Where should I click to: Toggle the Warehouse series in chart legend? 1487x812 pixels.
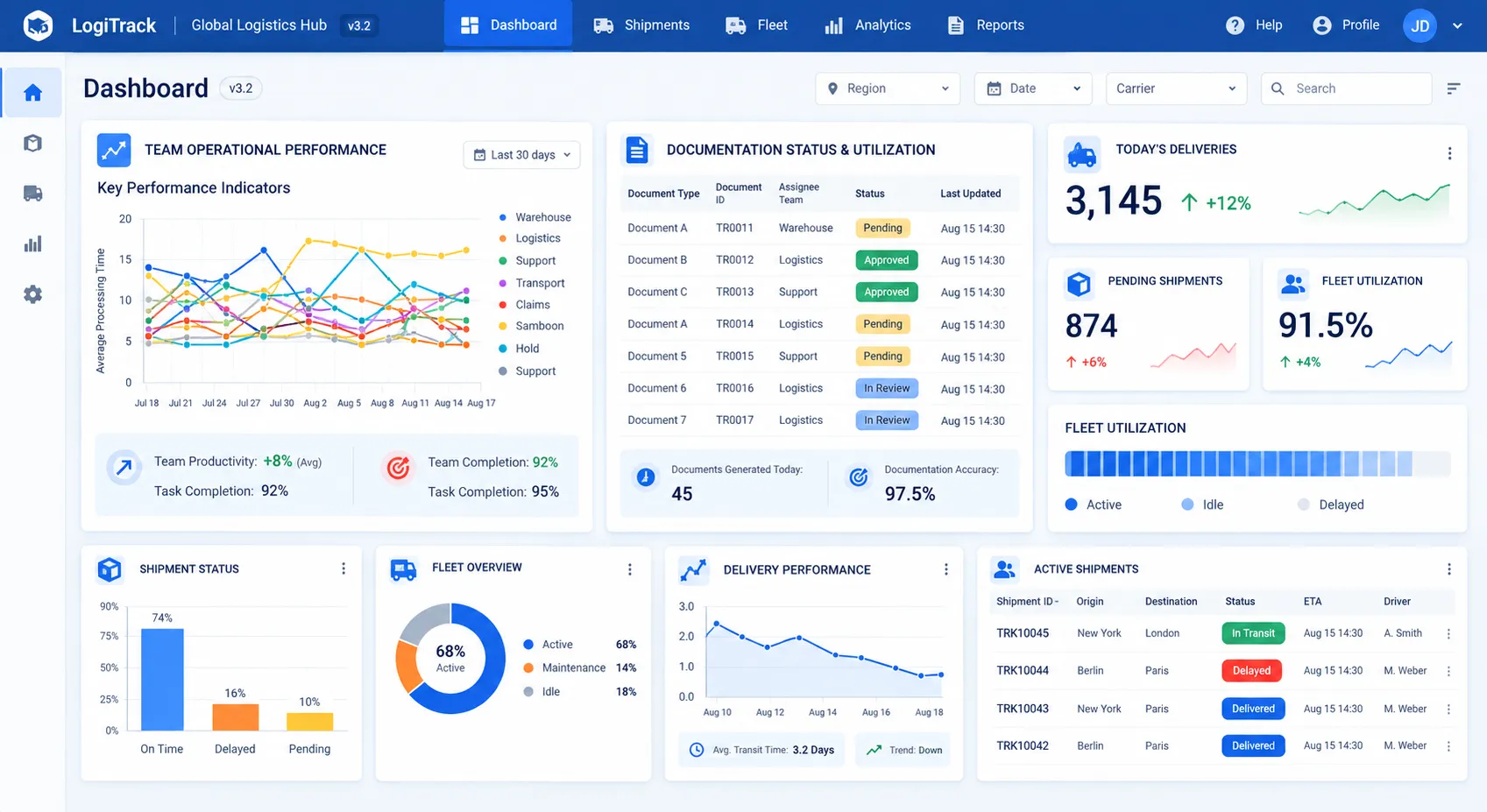(x=535, y=217)
